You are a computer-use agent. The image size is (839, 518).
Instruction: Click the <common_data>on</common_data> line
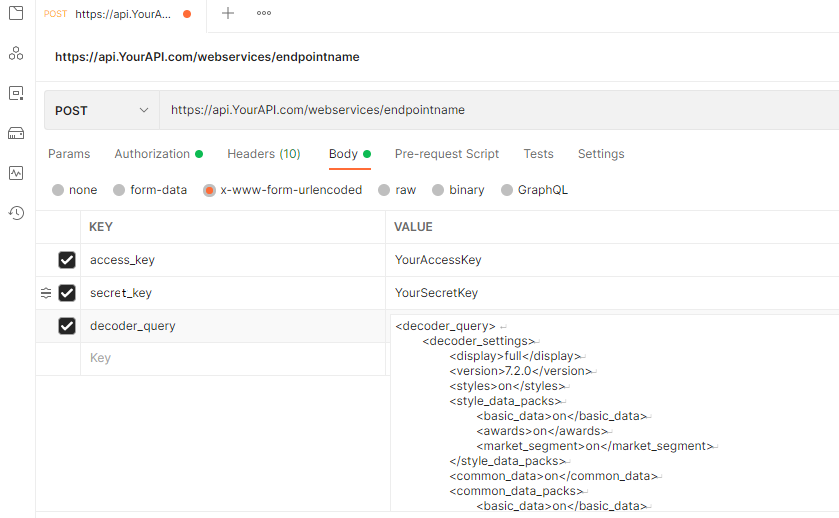click(553, 476)
